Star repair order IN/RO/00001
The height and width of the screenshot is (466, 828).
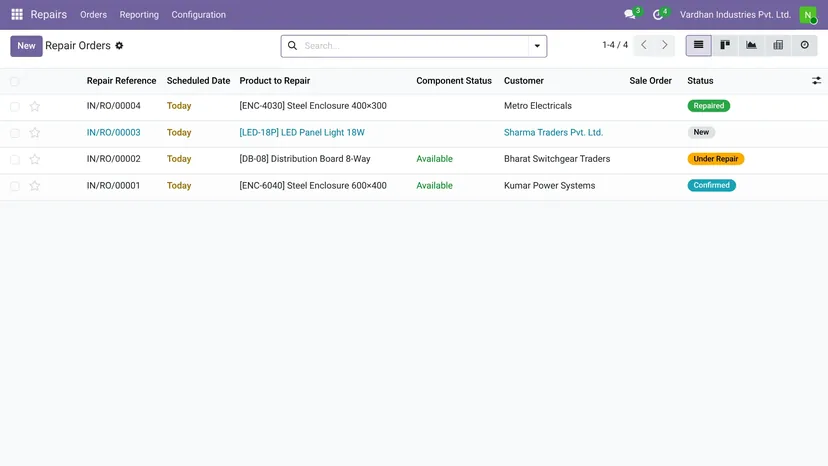[x=35, y=185]
